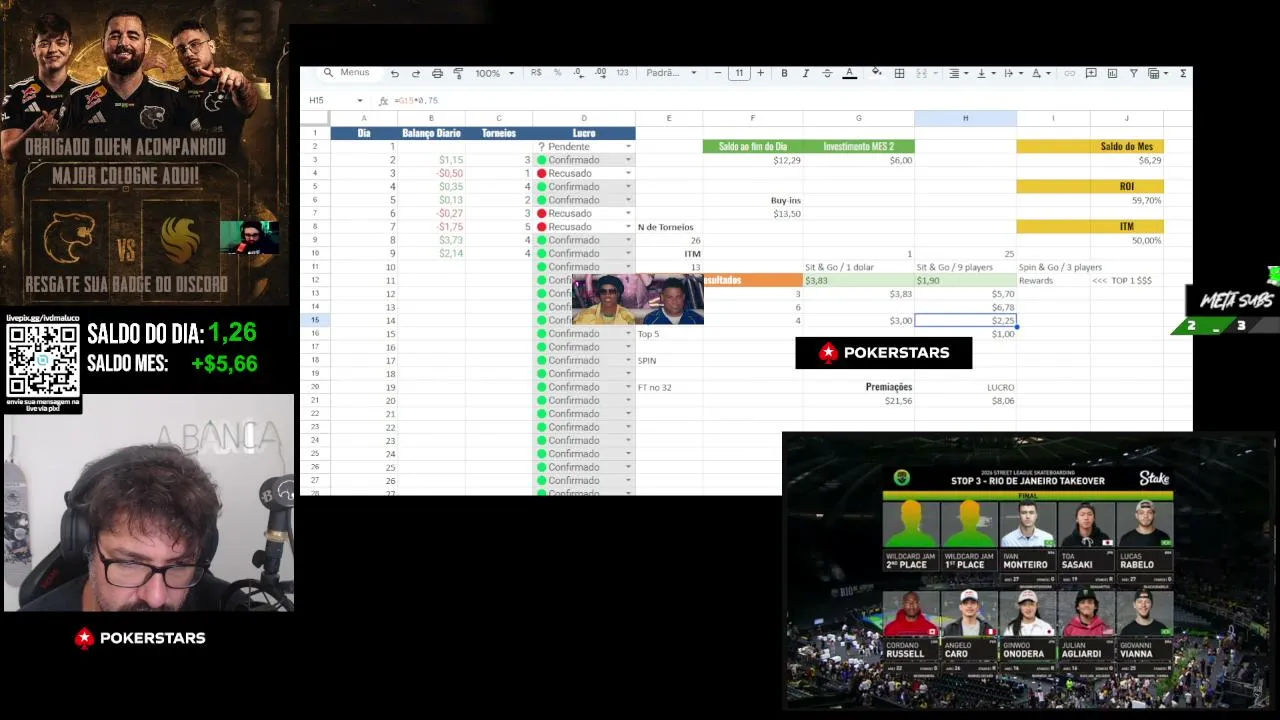
Task: Click the font size field showing 11
Action: pyautogui.click(x=739, y=73)
